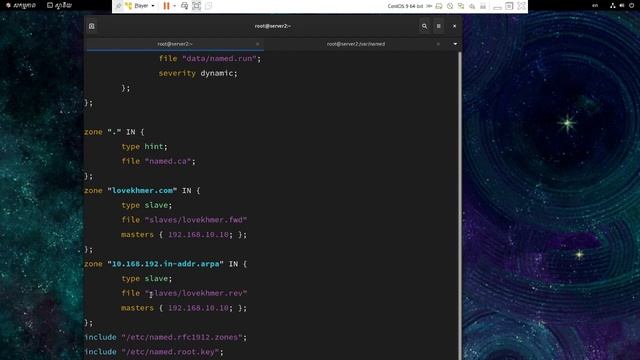Close the root@server2:~ tab
Screen dimensions: 640x360
tap(257, 44)
